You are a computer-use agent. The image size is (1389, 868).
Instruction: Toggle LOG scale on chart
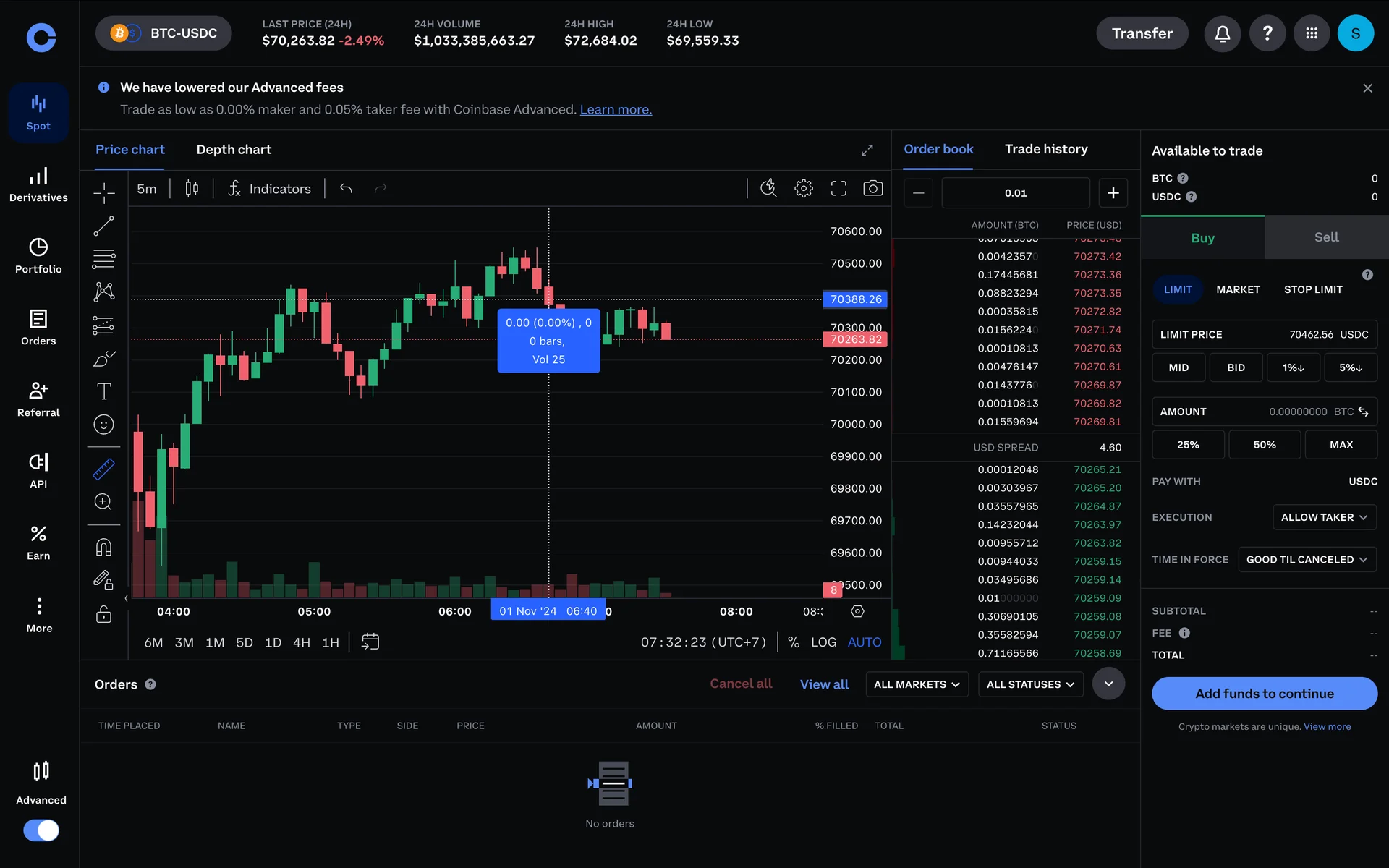pos(823,642)
